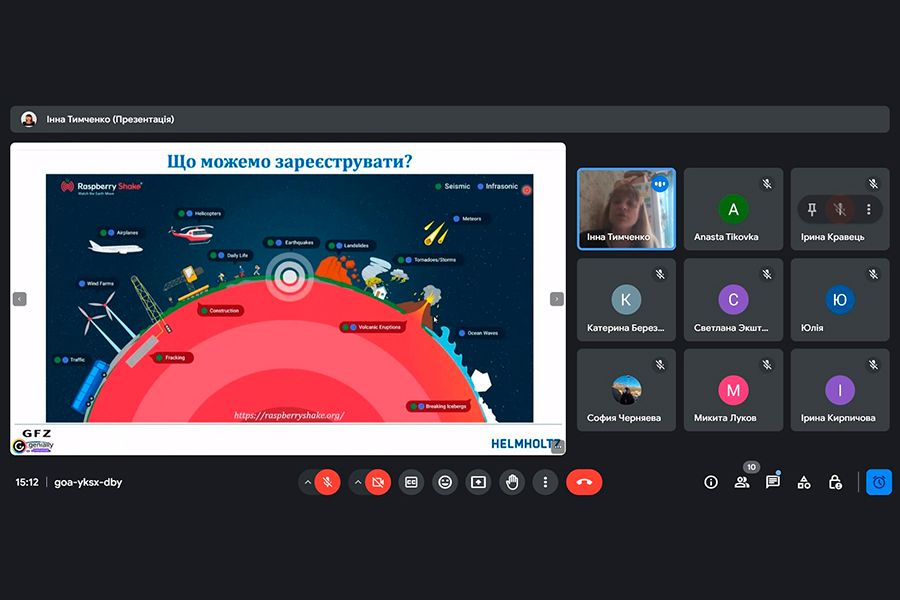Click the Fracking label on slide

pyautogui.click(x=172, y=358)
